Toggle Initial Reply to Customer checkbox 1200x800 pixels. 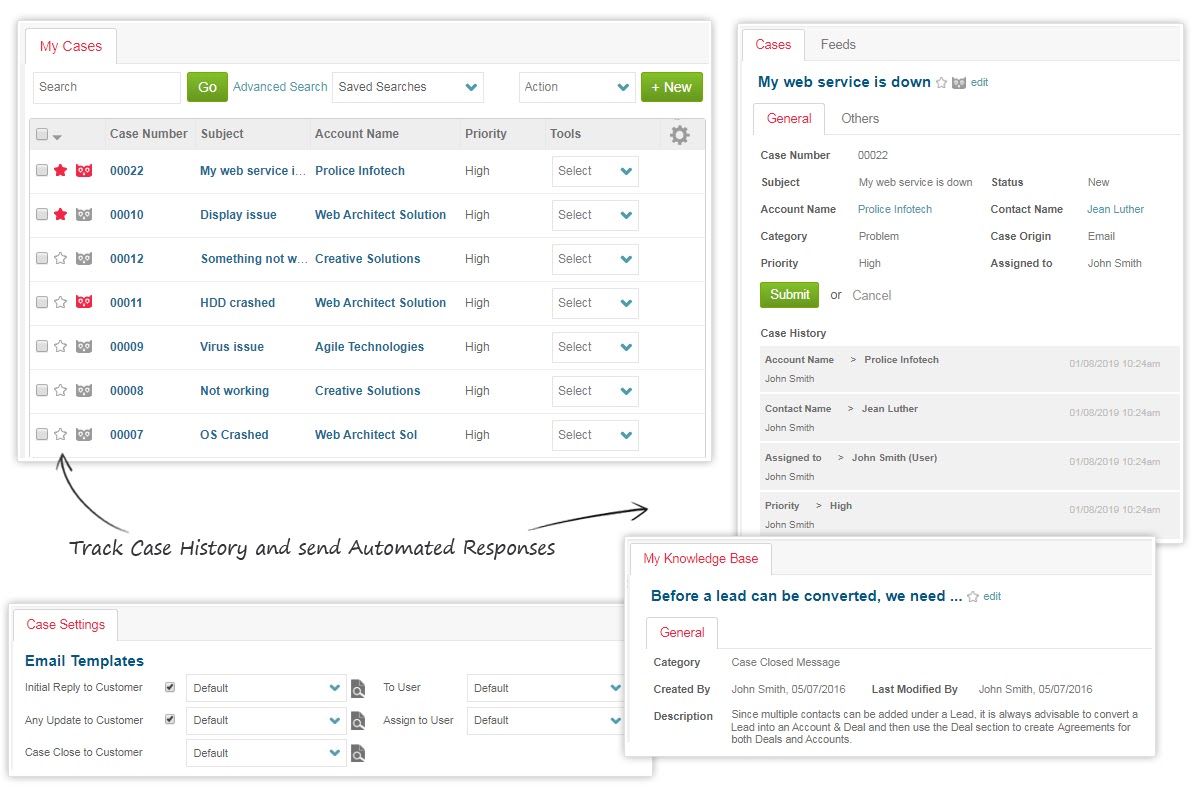[x=170, y=688]
